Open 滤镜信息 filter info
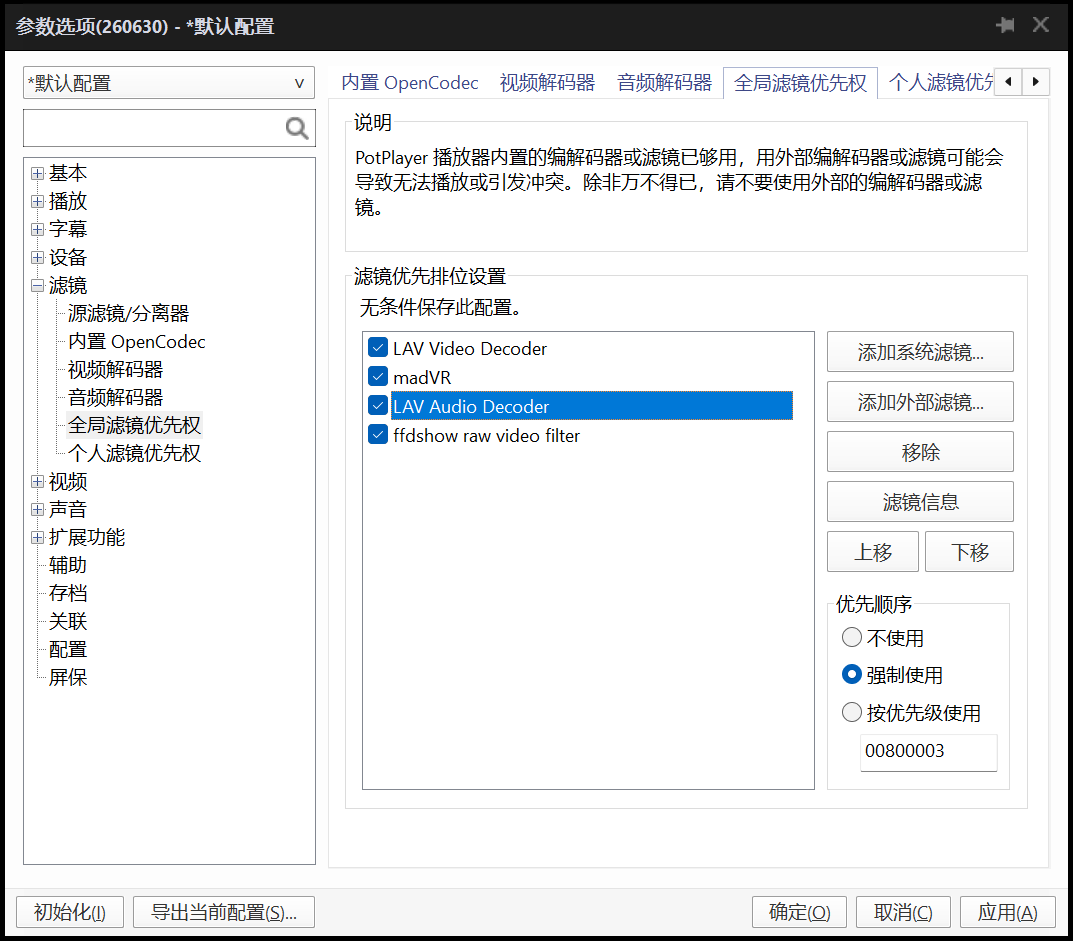 click(920, 502)
